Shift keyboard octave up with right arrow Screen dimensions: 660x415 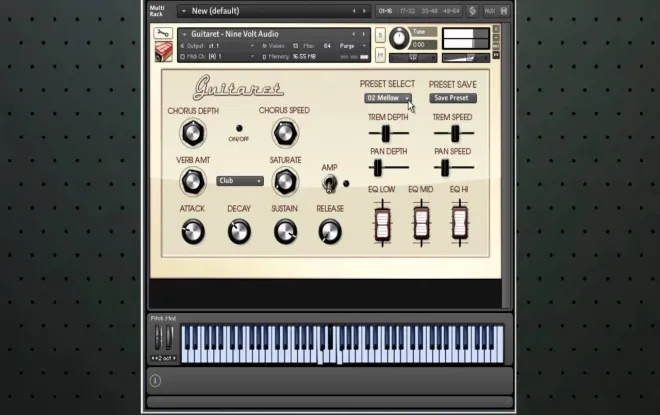pos(173,359)
